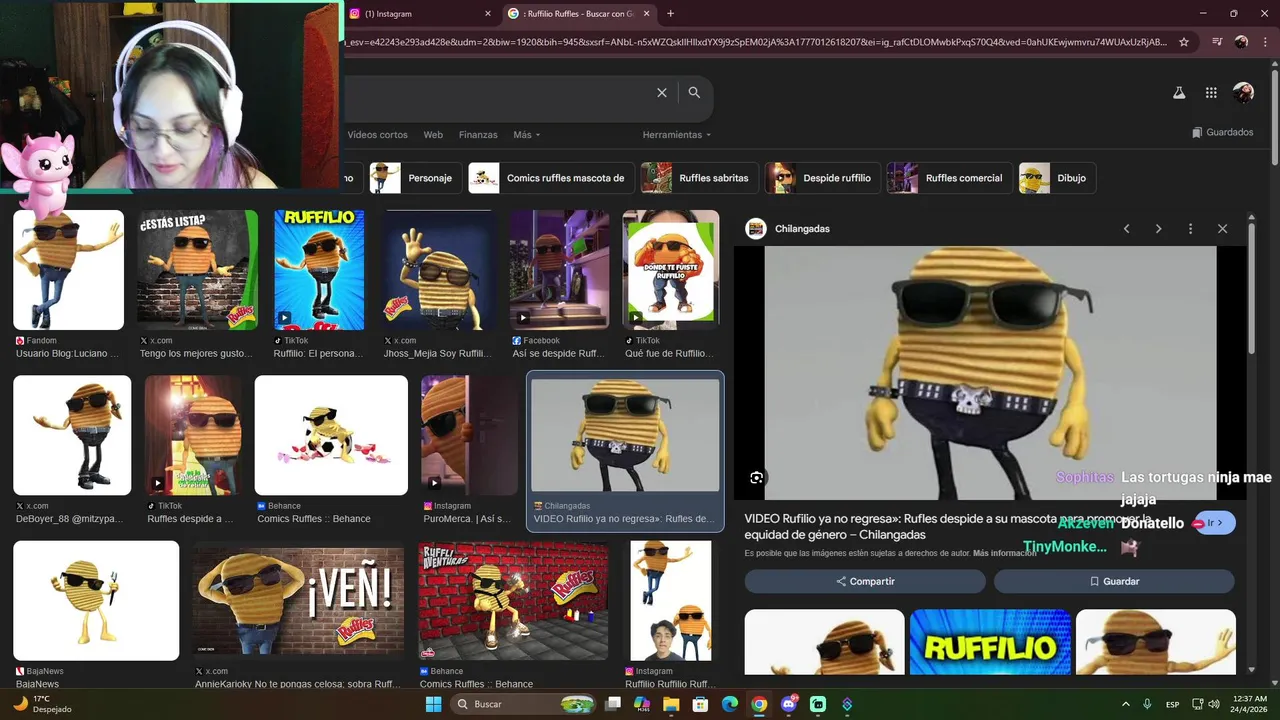Open the ¿Estás lista? x.com image result
Screen dimensions: 1280x720
coord(197,270)
